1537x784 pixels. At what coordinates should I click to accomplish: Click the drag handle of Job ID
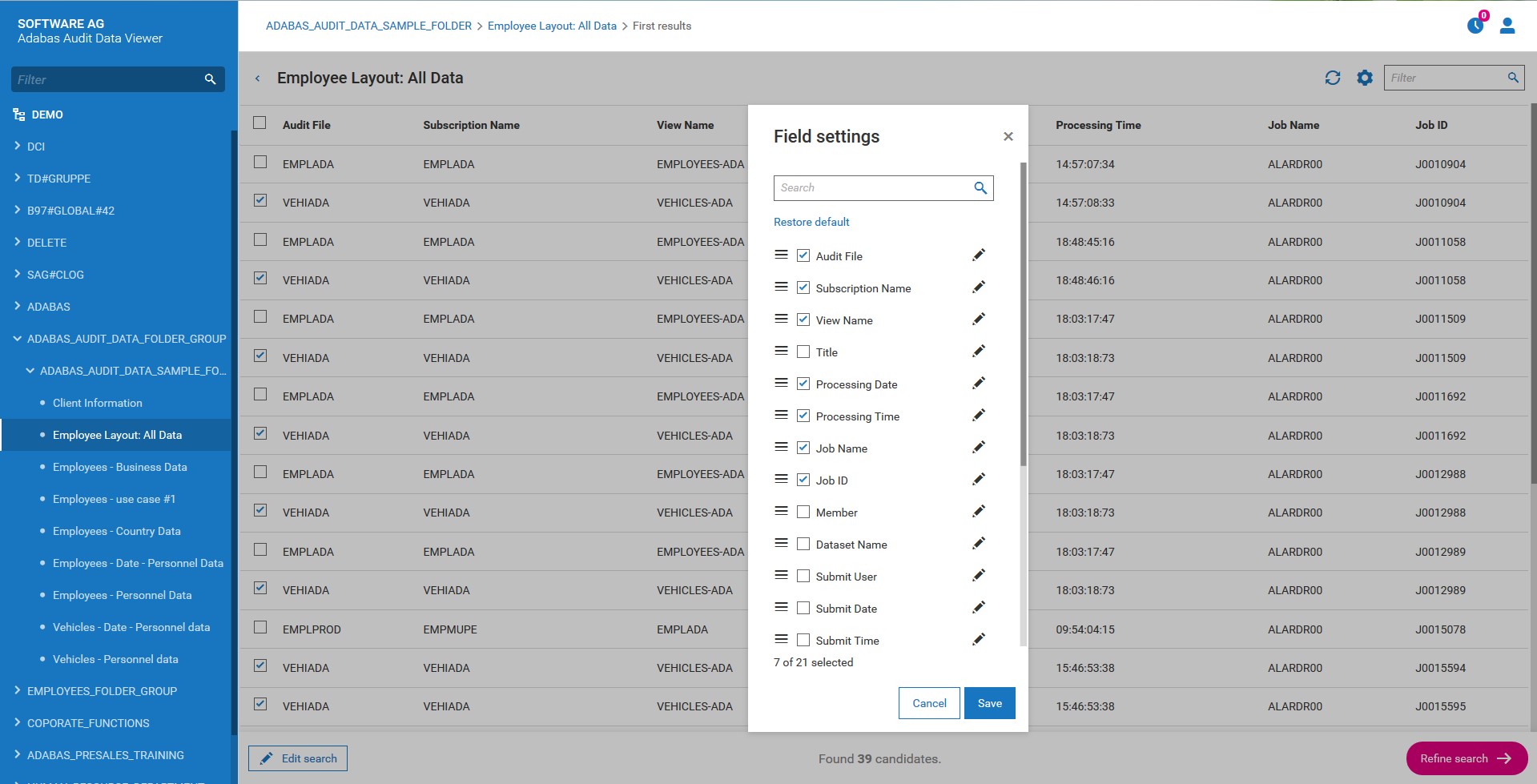[782, 479]
